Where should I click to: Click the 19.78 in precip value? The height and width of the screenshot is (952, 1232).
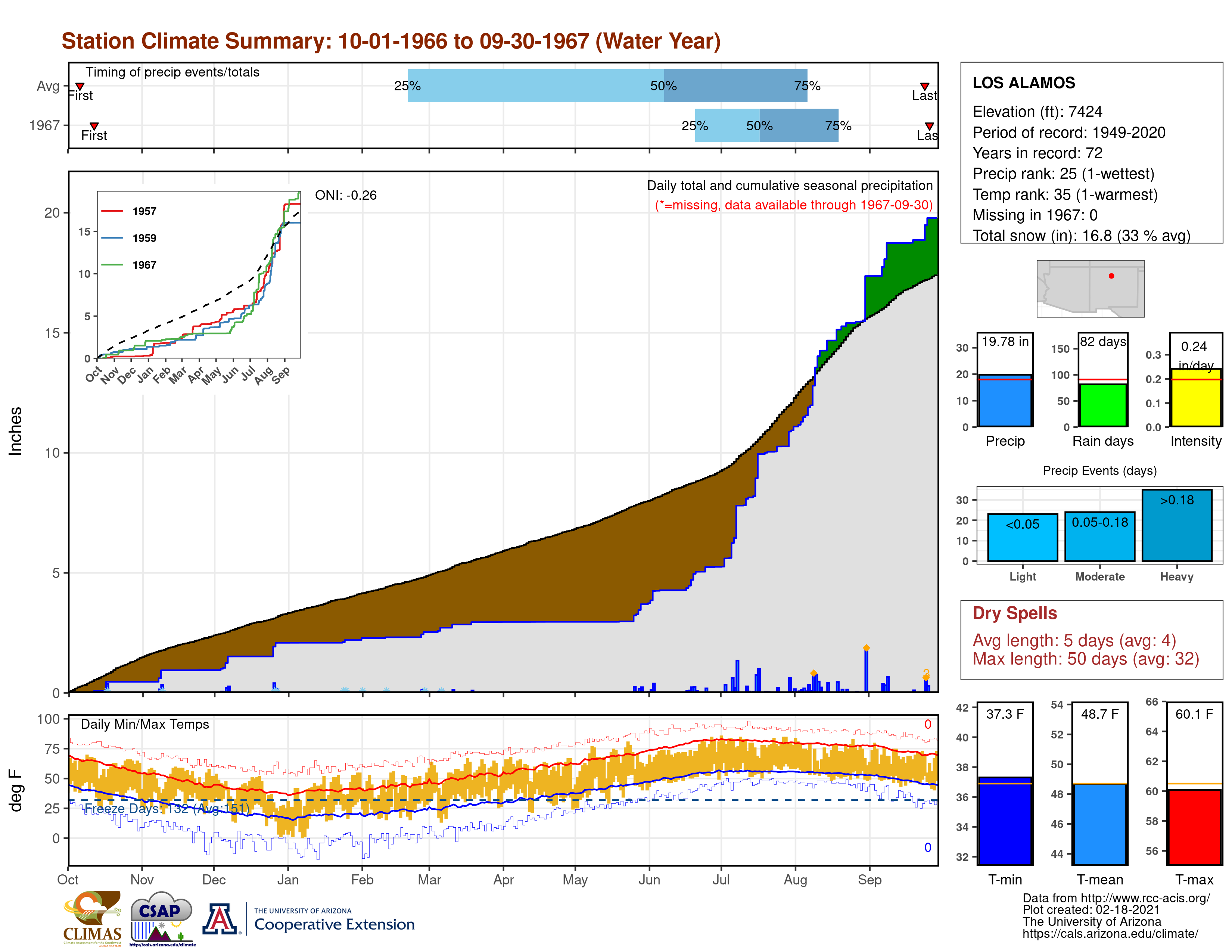(1005, 341)
